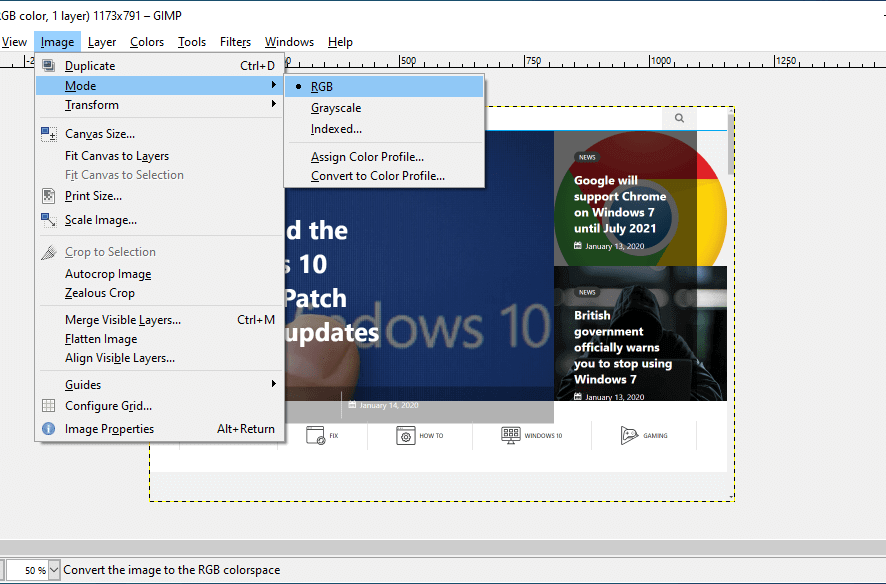Click the horizontal ruler at 1000 mark
886x584 pixels.
(x=660, y=60)
